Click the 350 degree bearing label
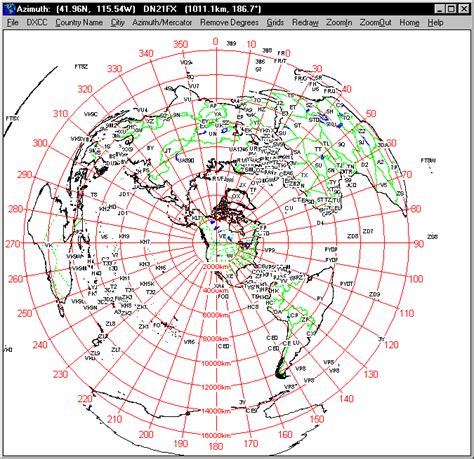474x459 pixels. [181, 44]
